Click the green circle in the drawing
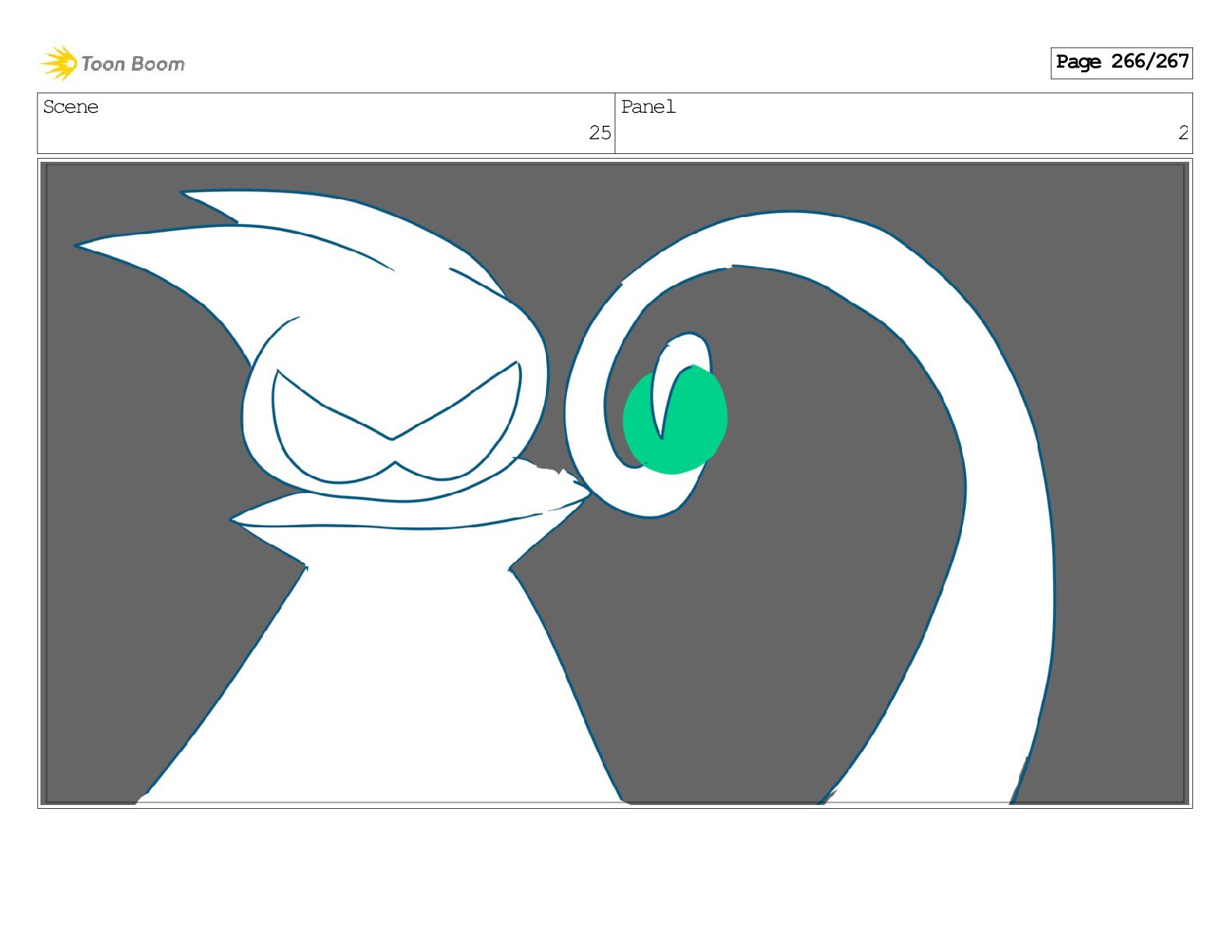 pyautogui.click(x=675, y=420)
